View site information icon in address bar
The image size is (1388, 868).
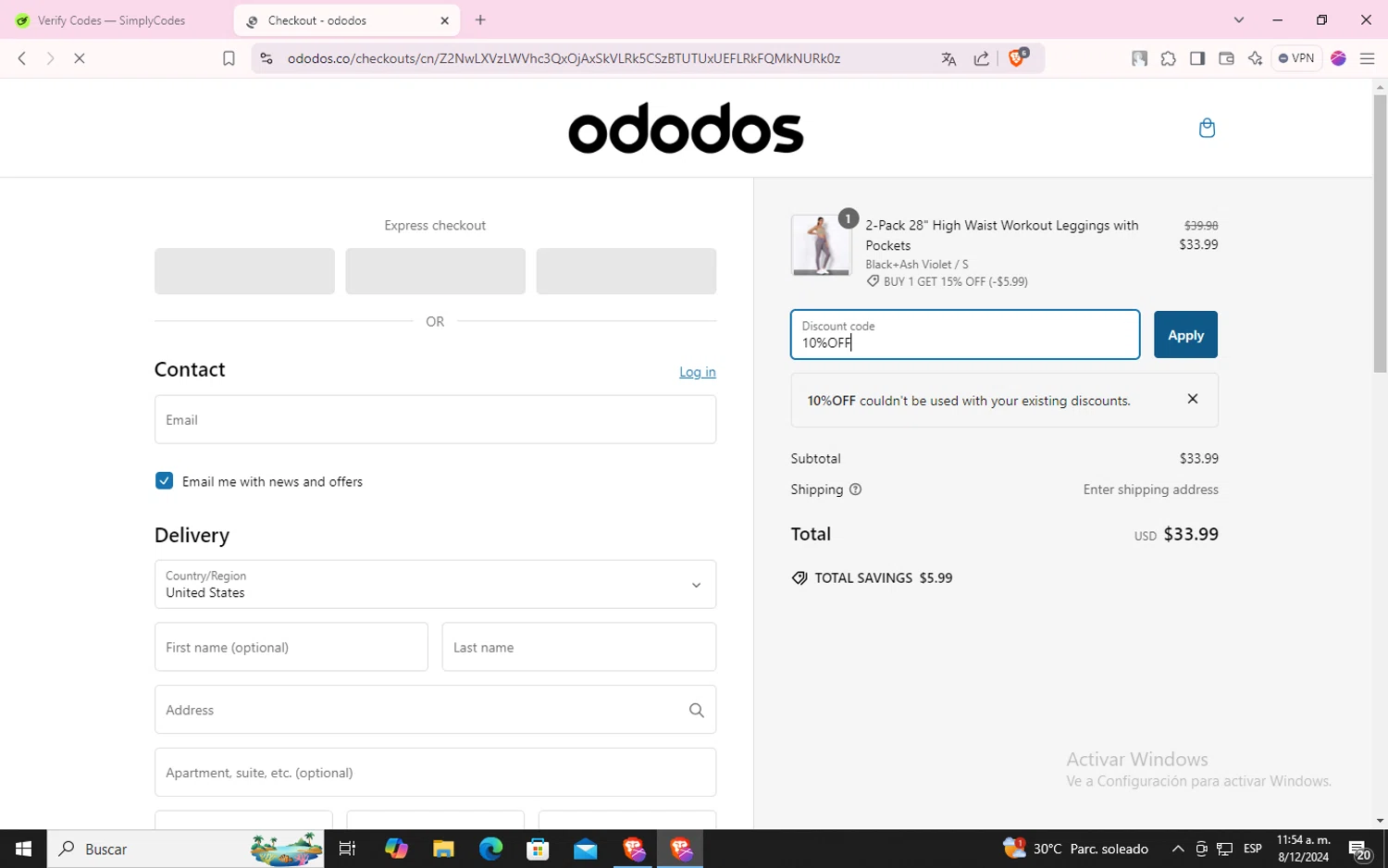coord(266,58)
